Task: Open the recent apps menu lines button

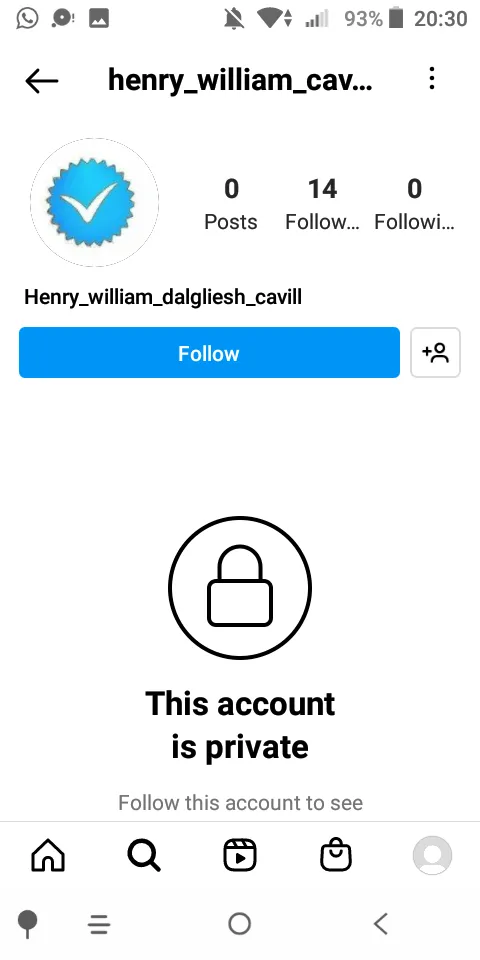Action: (99, 924)
